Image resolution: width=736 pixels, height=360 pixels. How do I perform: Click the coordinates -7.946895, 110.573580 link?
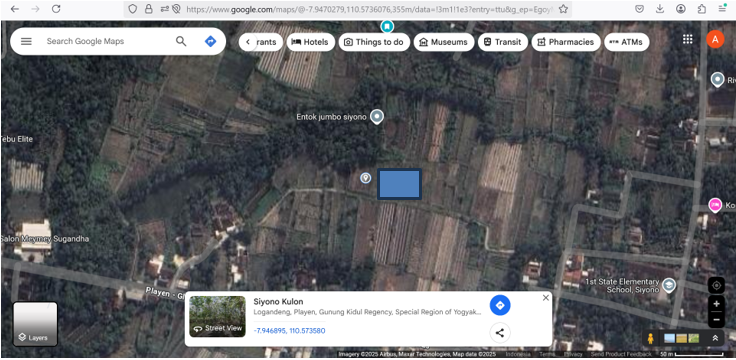tap(289, 331)
